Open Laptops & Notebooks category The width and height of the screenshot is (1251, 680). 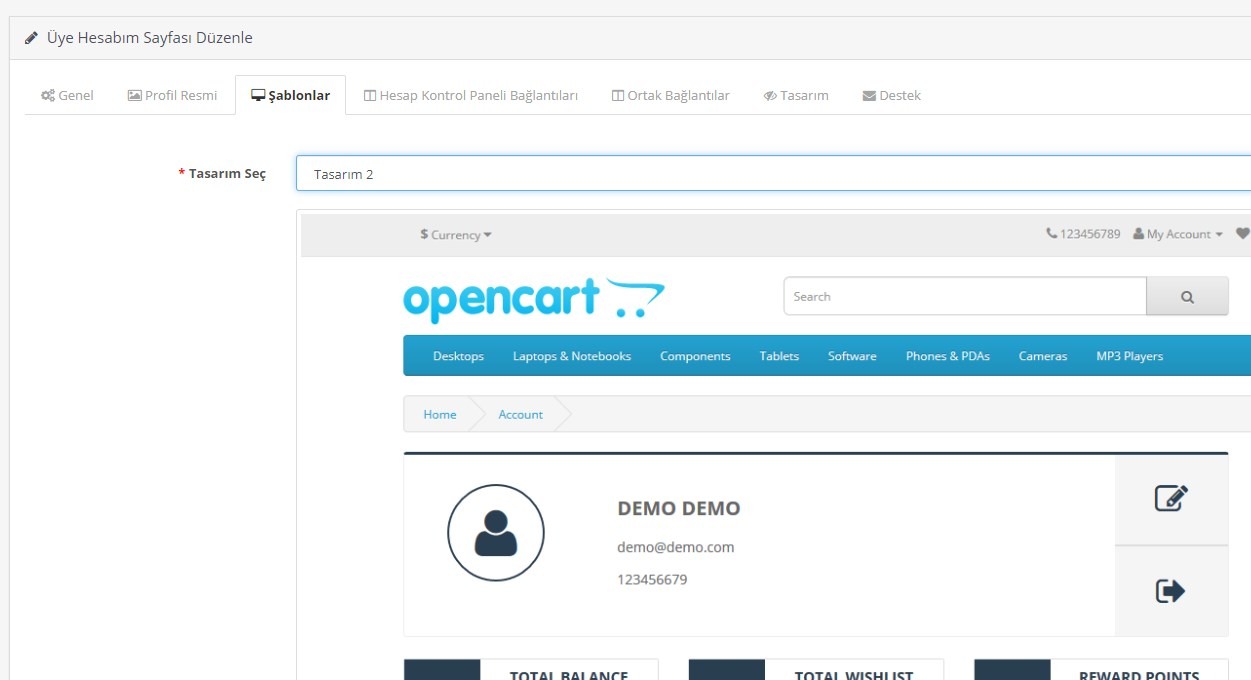click(x=572, y=356)
